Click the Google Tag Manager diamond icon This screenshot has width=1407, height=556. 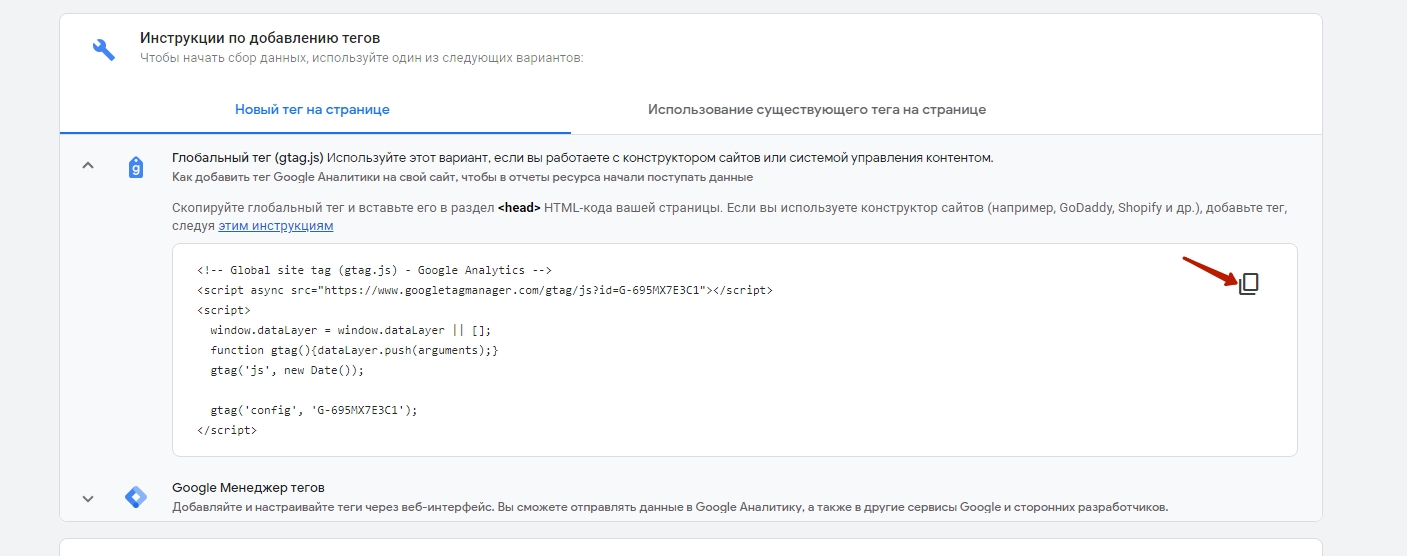136,497
